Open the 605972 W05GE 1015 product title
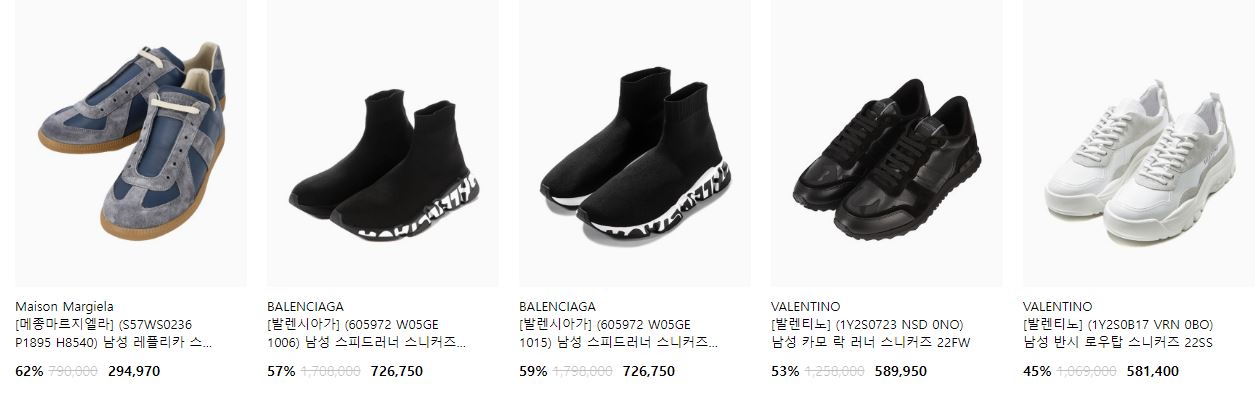The image size is (1257, 403). click(619, 333)
